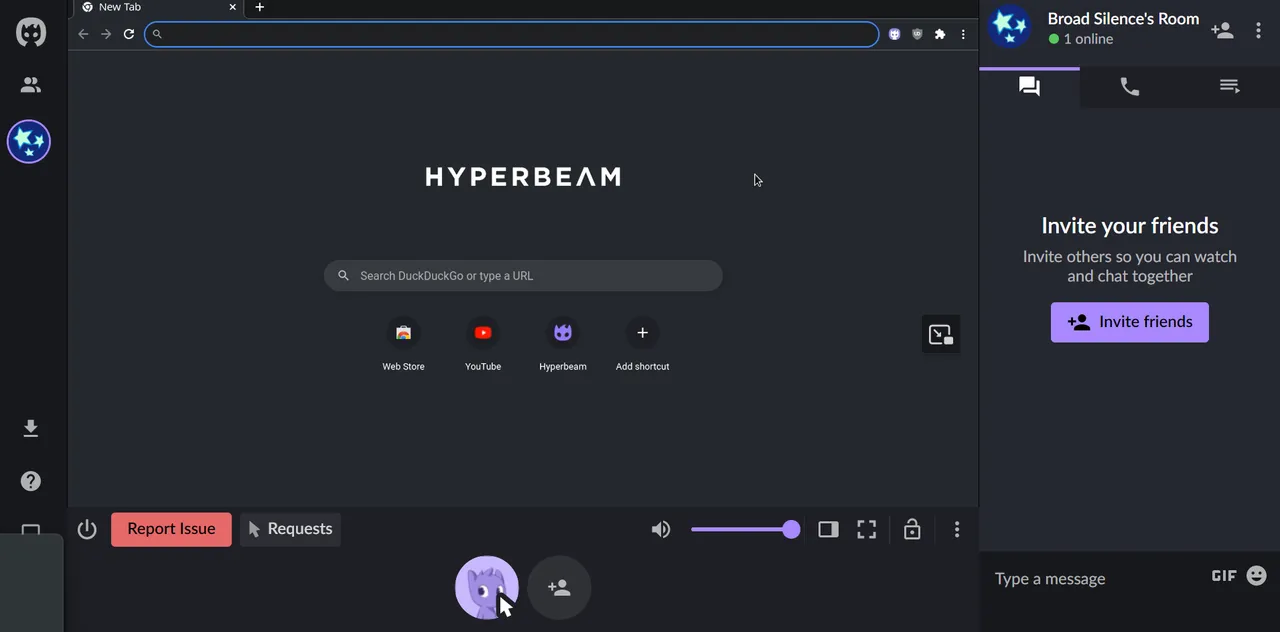Image resolution: width=1280 pixels, height=632 pixels.
Task: Toggle the picture-in-picture minimize icon
Action: (x=941, y=335)
